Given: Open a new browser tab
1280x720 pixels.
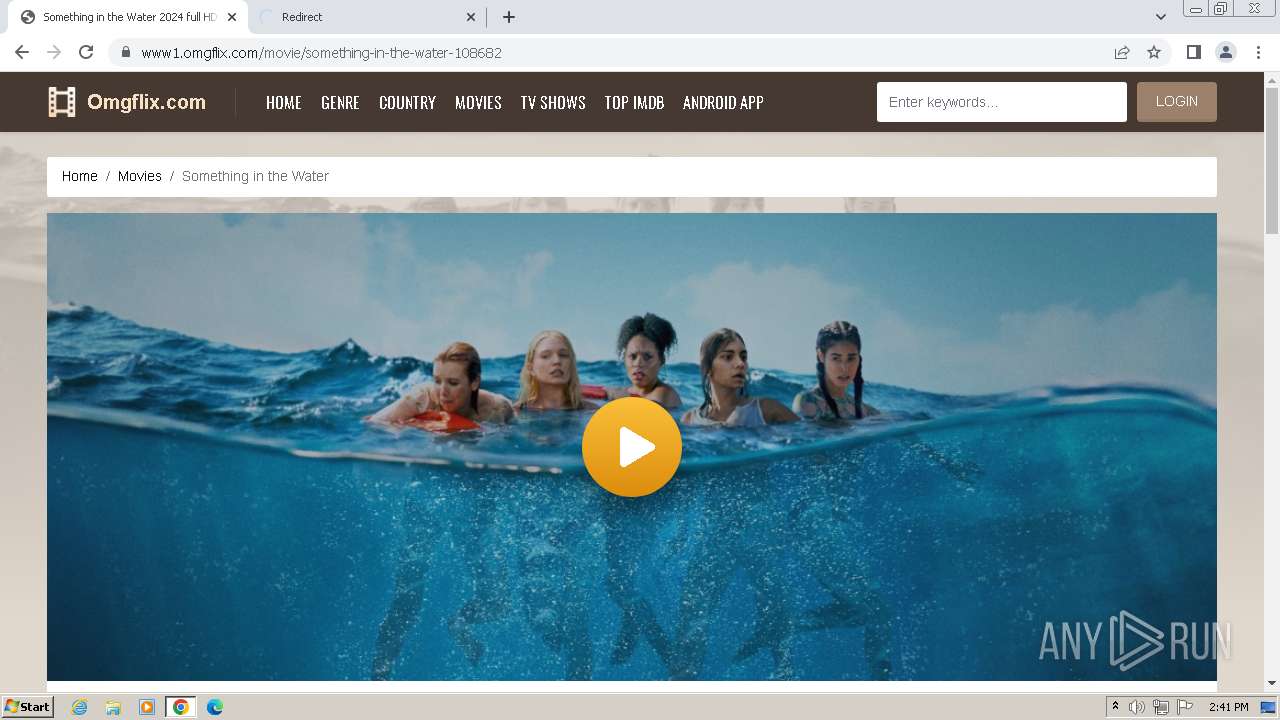Looking at the screenshot, I should [x=509, y=17].
